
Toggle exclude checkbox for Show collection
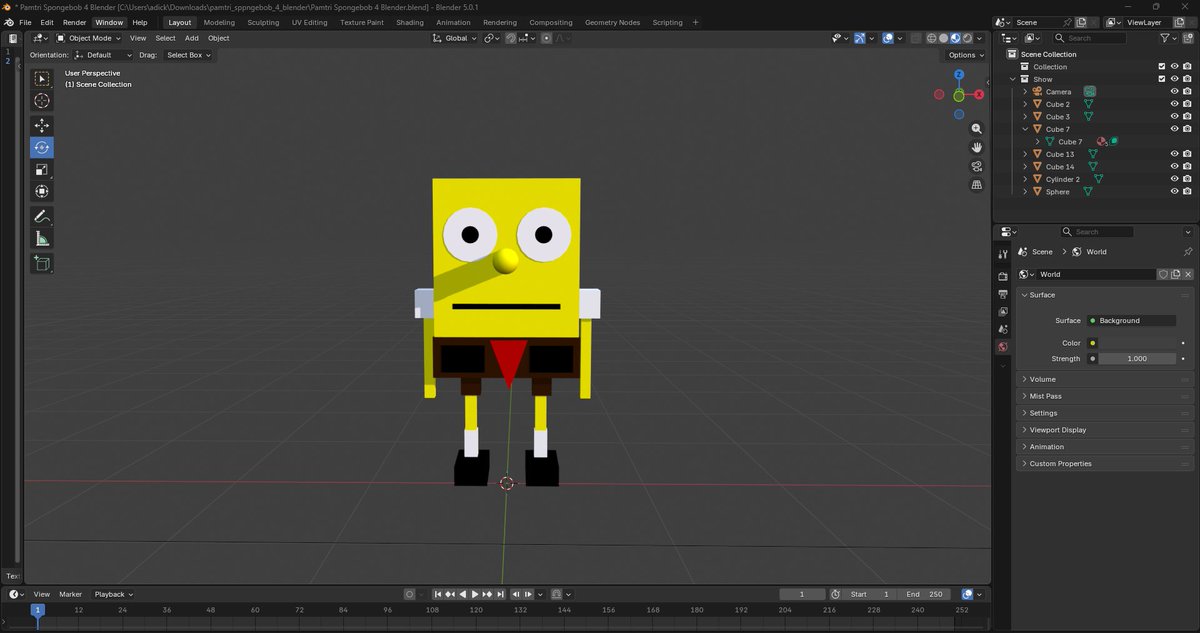coord(1162,79)
